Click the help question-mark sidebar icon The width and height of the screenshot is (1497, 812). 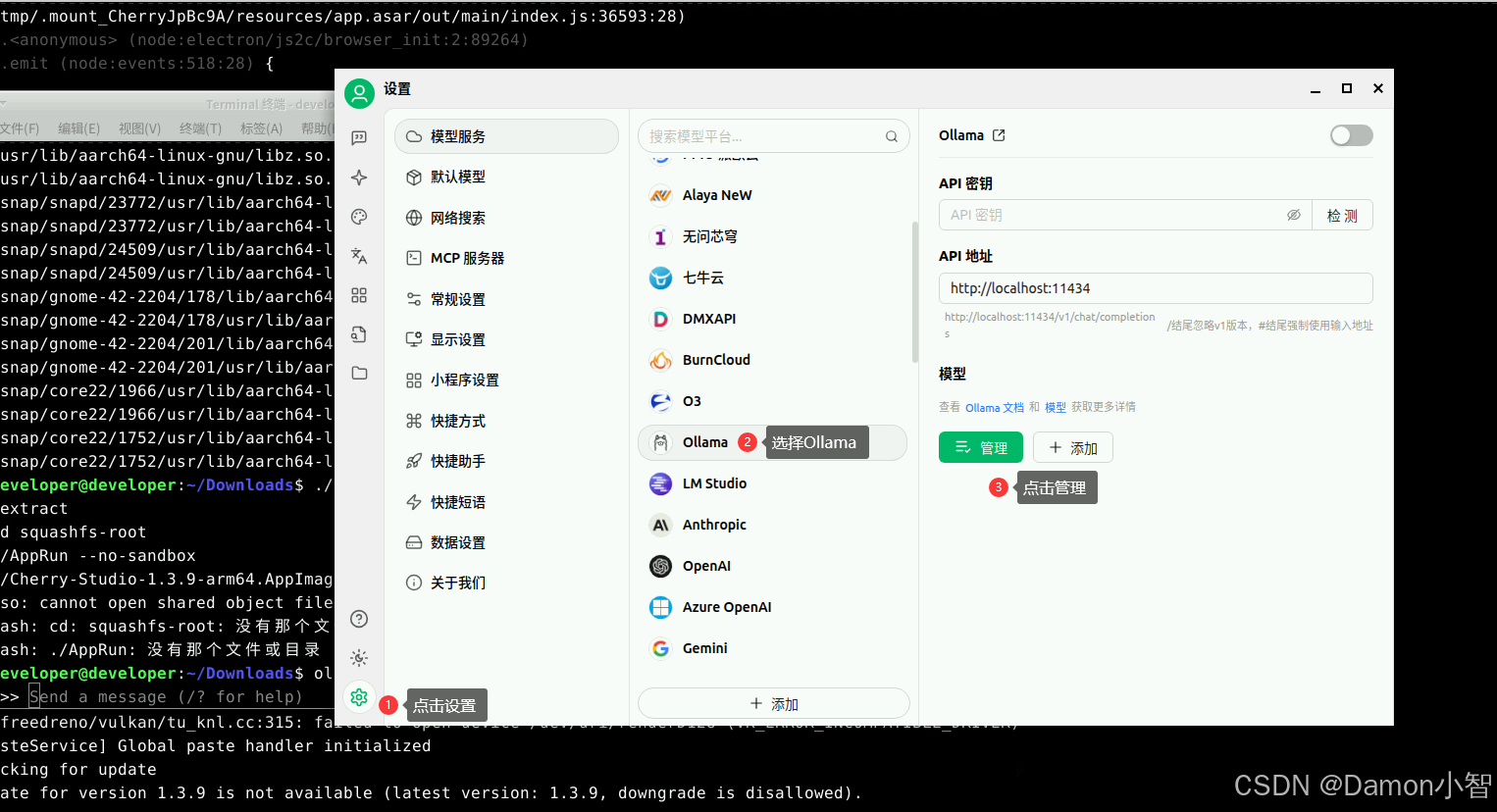coord(359,619)
